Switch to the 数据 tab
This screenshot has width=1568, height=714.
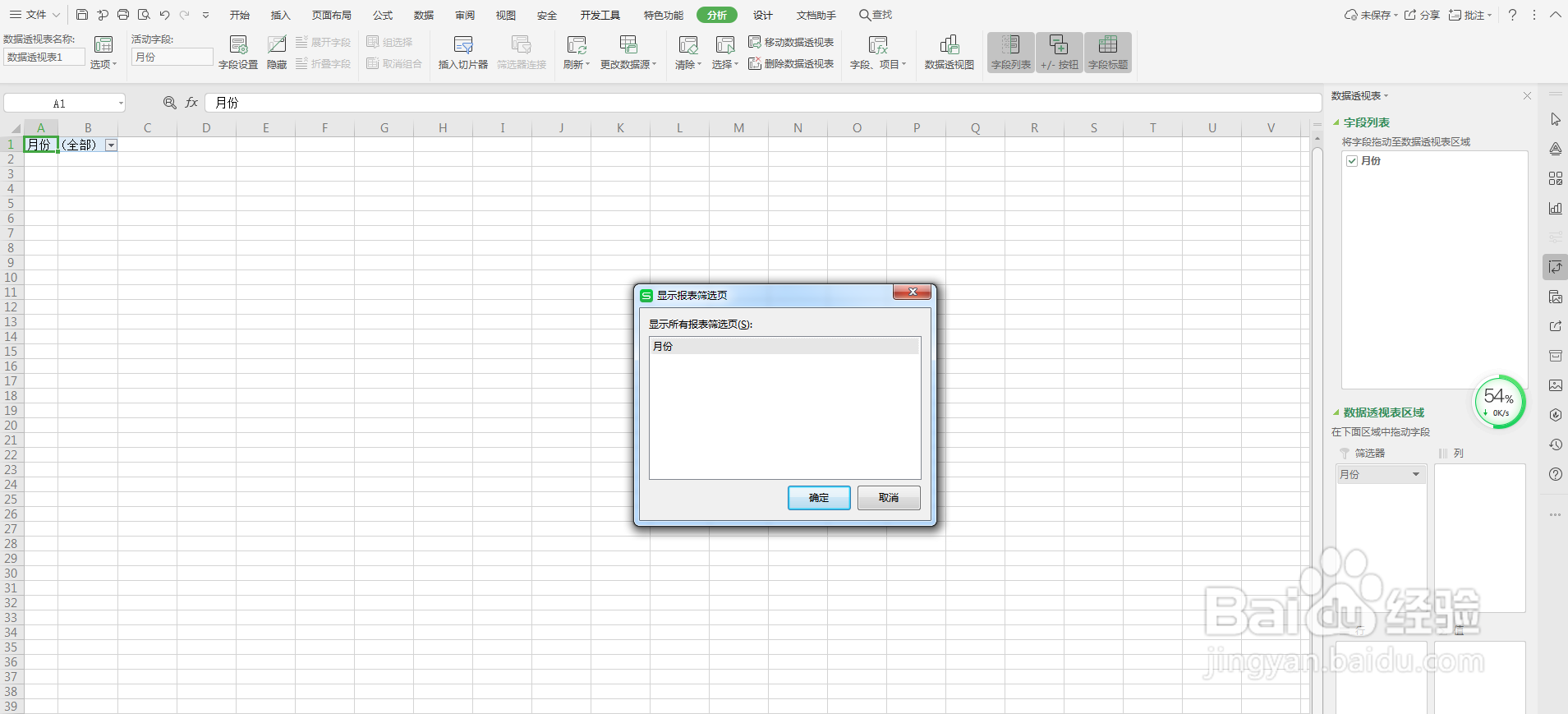[424, 15]
